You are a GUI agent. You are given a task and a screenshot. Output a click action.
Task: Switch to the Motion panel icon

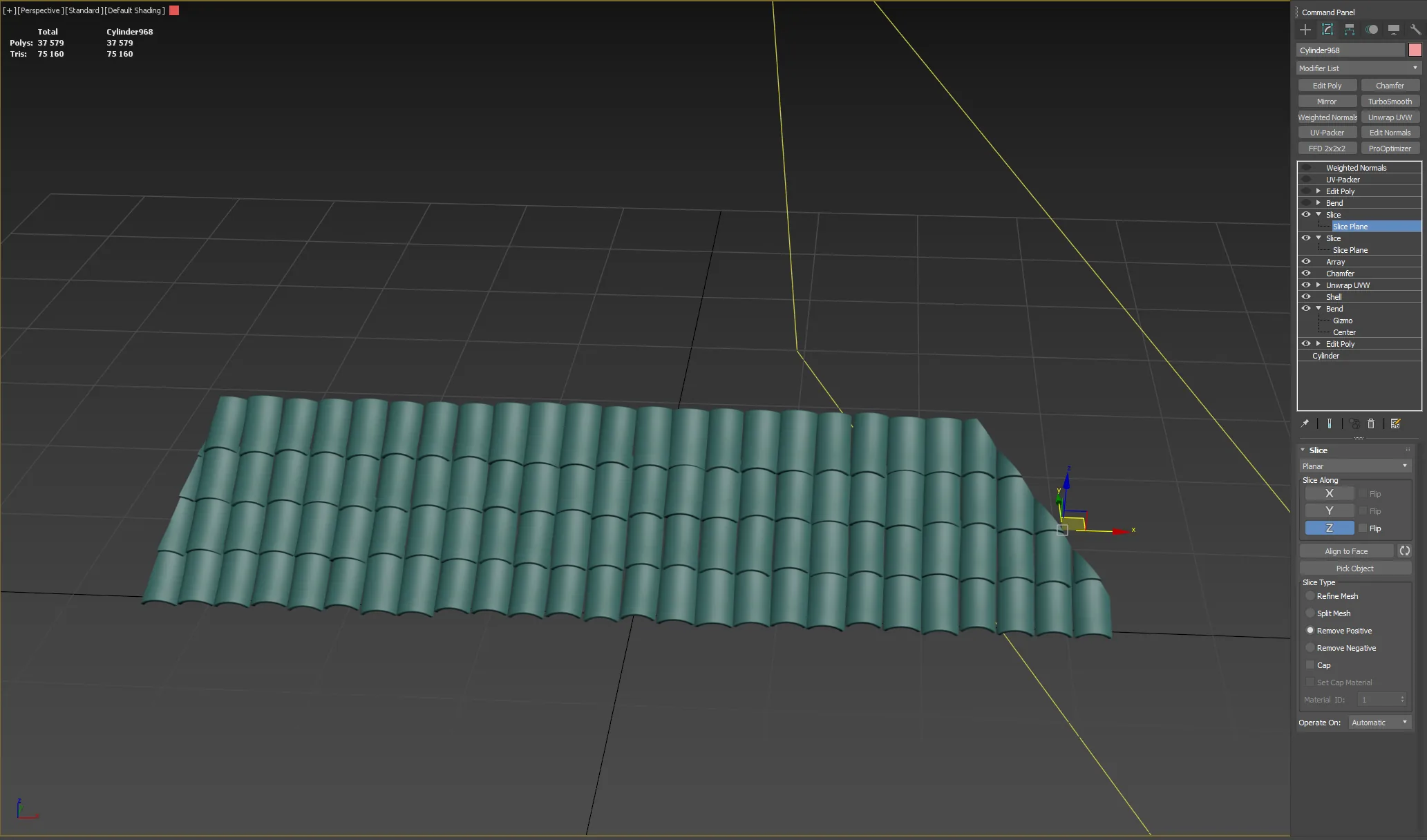click(1372, 30)
